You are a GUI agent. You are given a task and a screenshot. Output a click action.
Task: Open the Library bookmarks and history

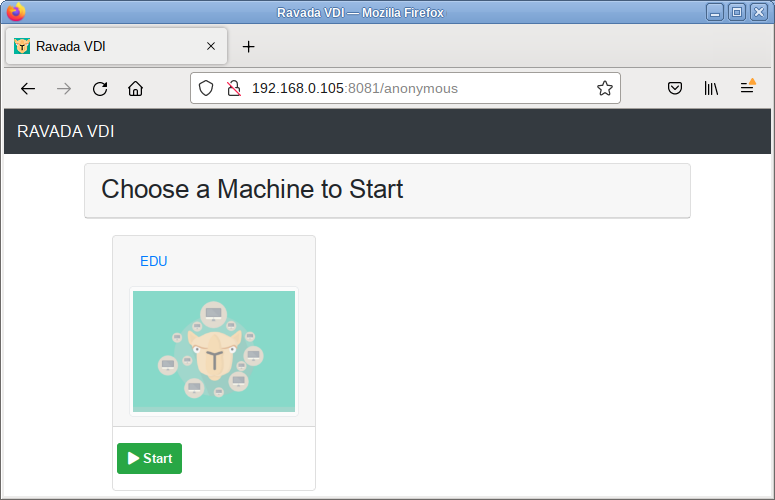coord(711,88)
